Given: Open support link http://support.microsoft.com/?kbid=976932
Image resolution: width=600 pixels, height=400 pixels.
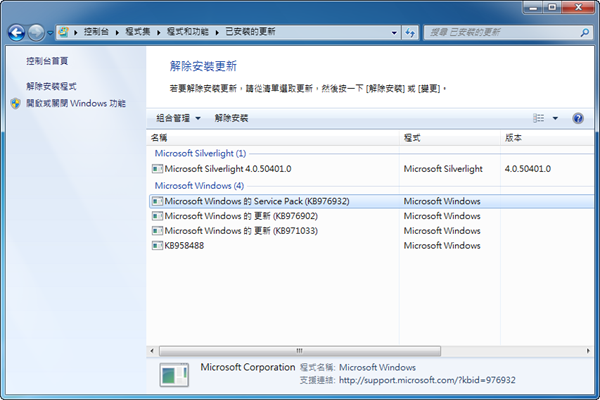Looking at the screenshot, I should pyautogui.click(x=427, y=380).
